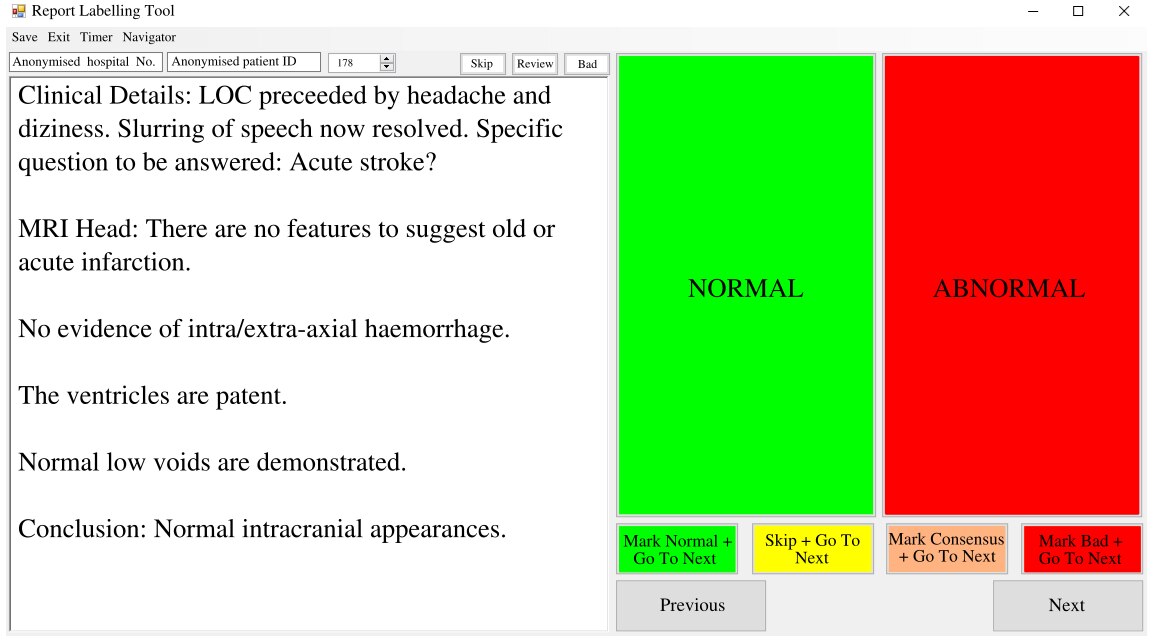The height and width of the screenshot is (643, 1153).
Task: Click Mark Bad + Go To Next
Action: pyautogui.click(x=1081, y=550)
